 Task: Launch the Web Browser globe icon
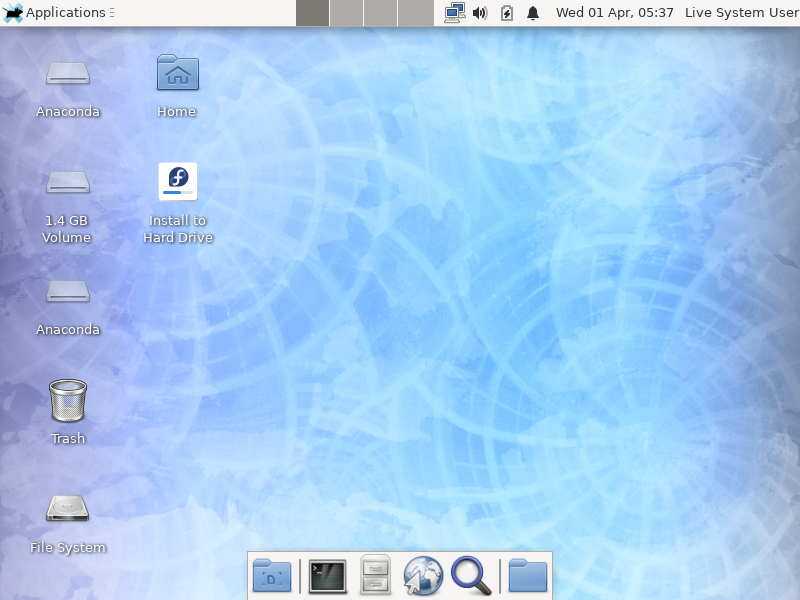click(423, 576)
